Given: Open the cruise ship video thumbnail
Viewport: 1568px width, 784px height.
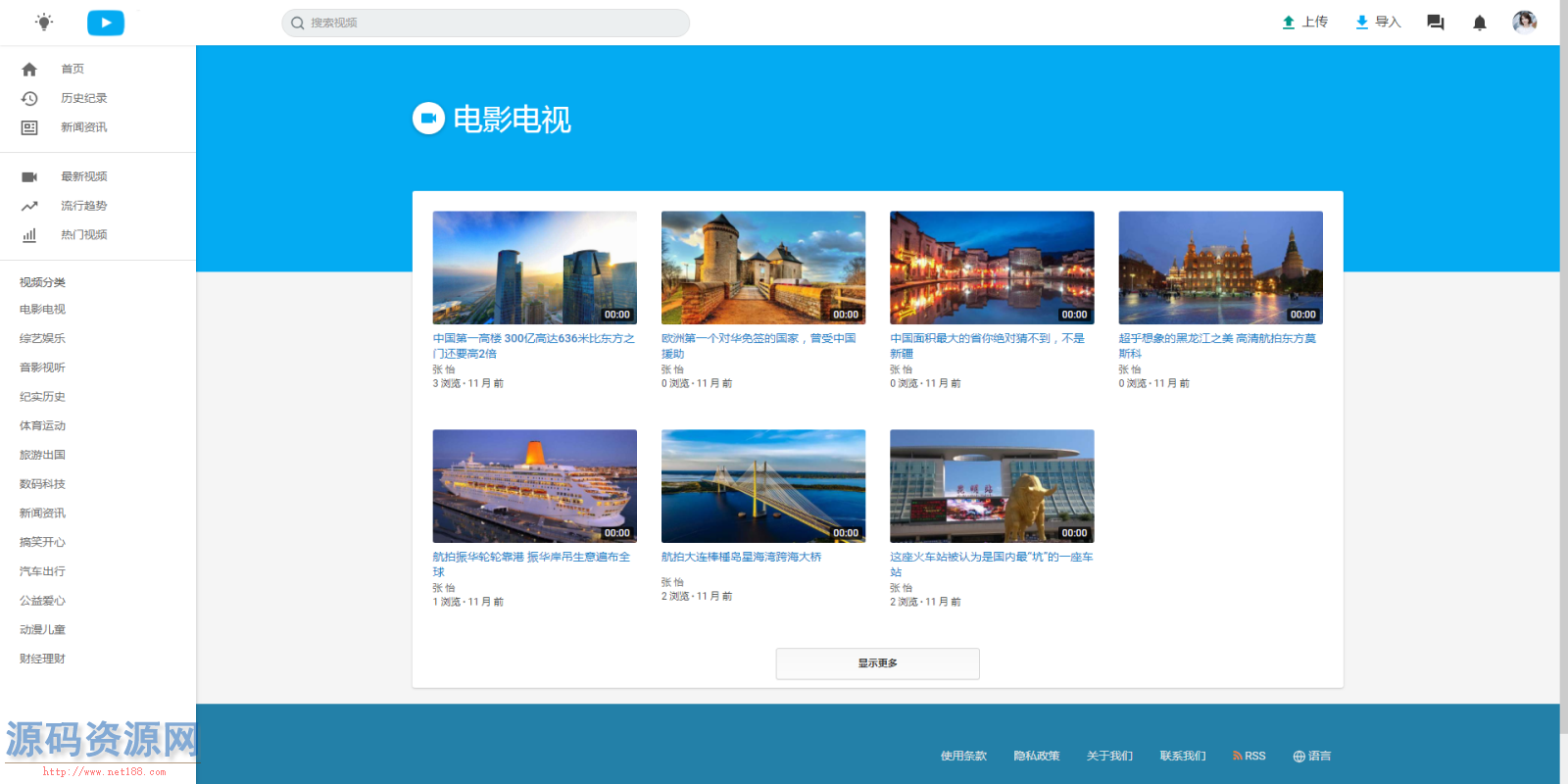Looking at the screenshot, I should click(535, 486).
